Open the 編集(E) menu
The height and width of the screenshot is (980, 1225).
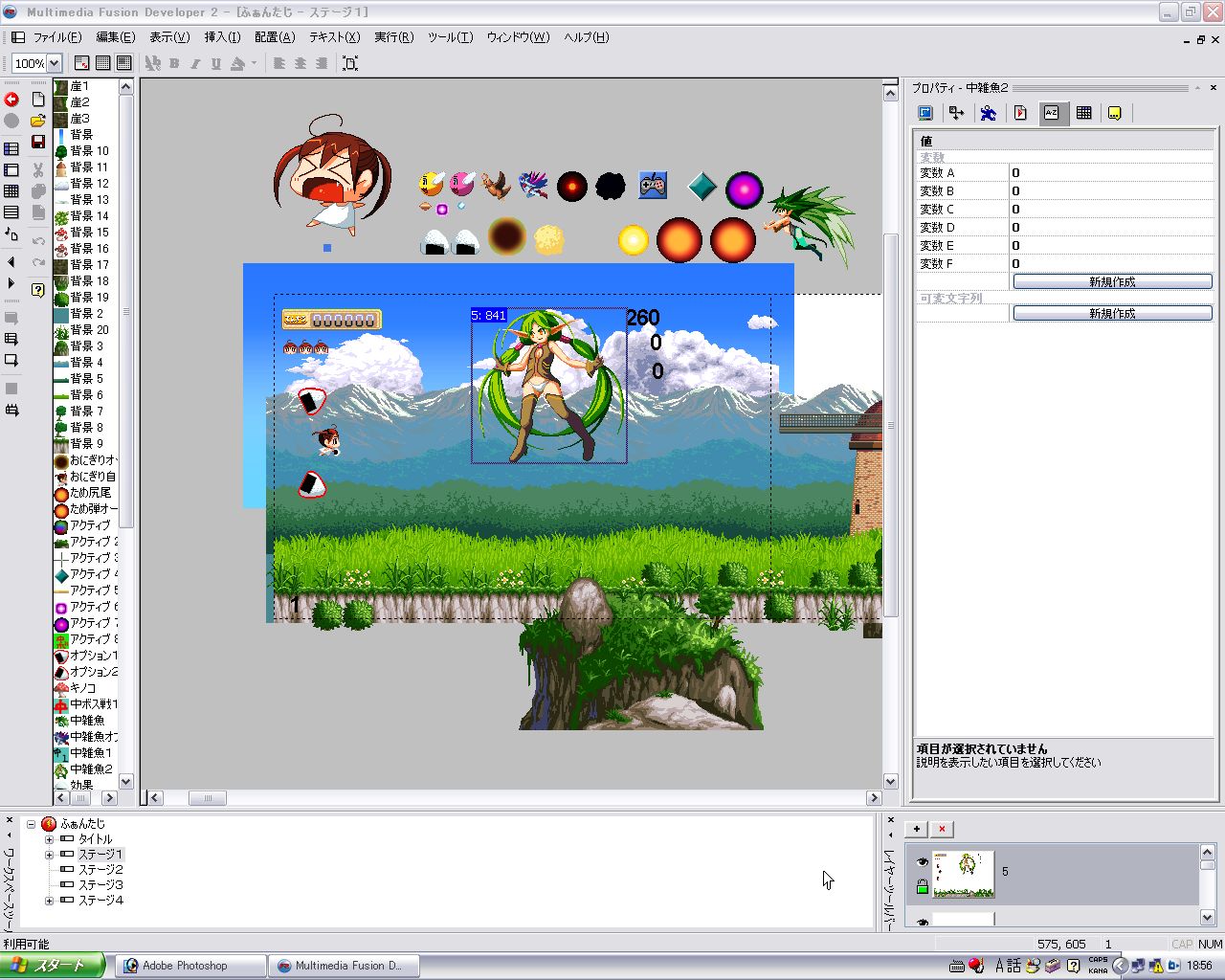116,37
